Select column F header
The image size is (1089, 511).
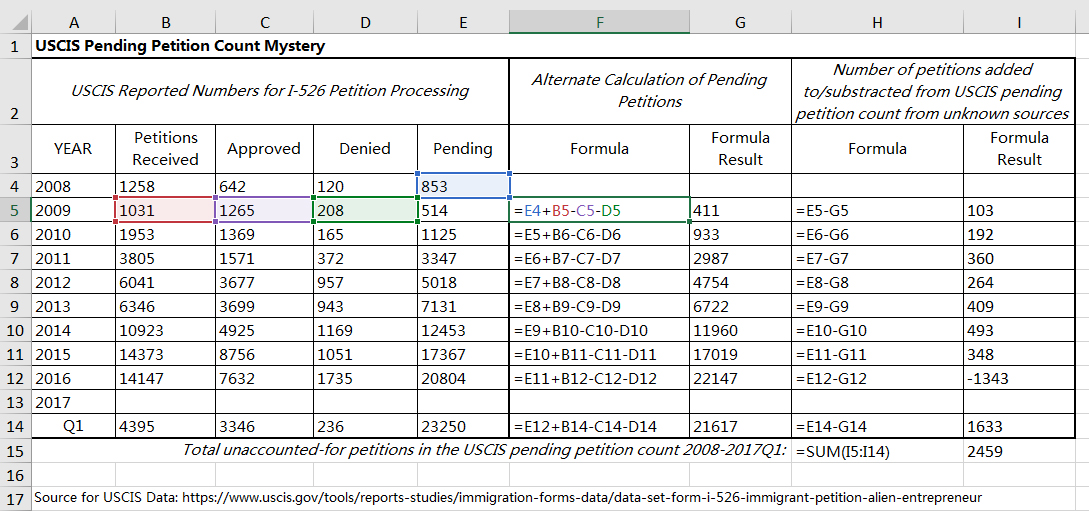click(599, 22)
